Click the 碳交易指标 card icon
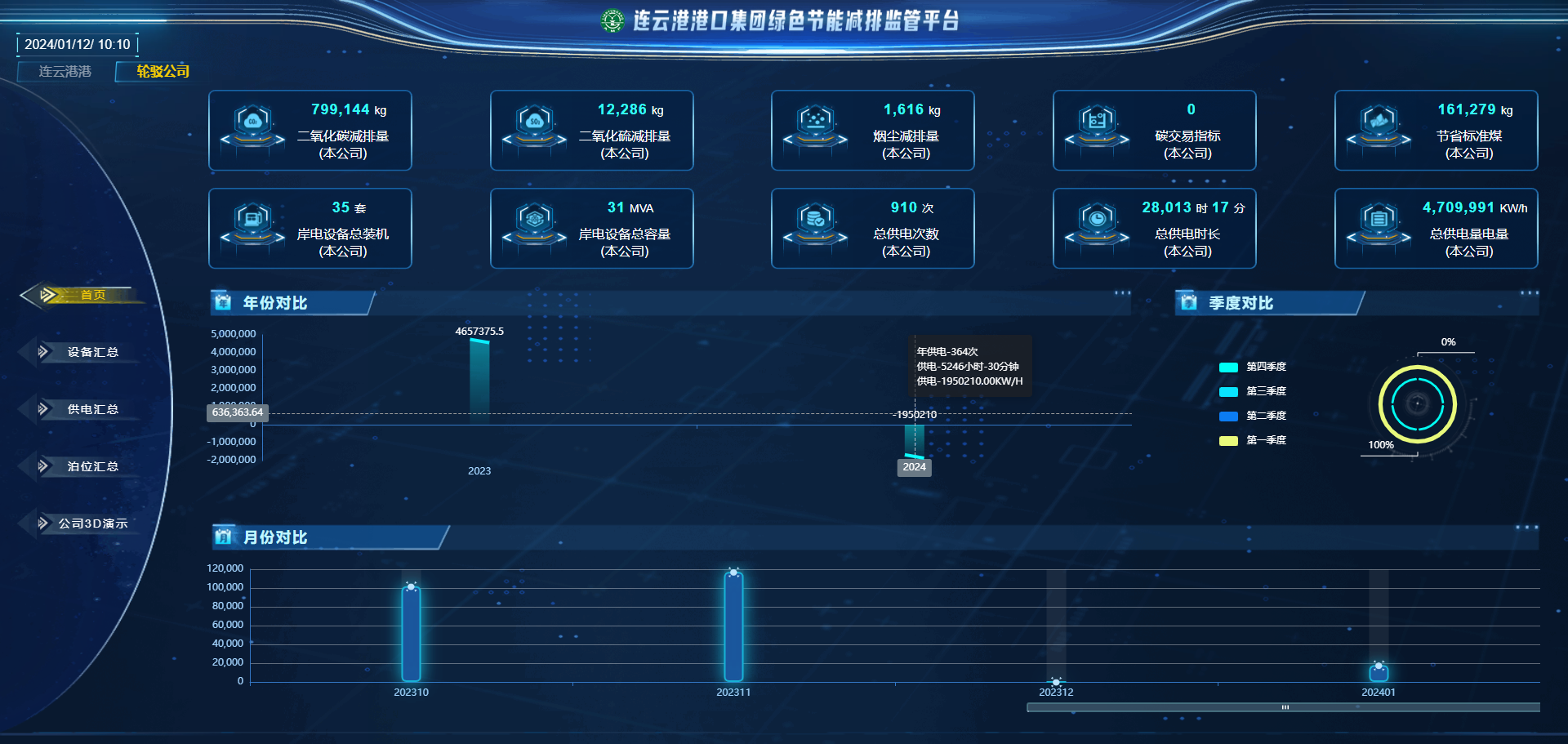The width and height of the screenshot is (1568, 744). tap(1098, 129)
